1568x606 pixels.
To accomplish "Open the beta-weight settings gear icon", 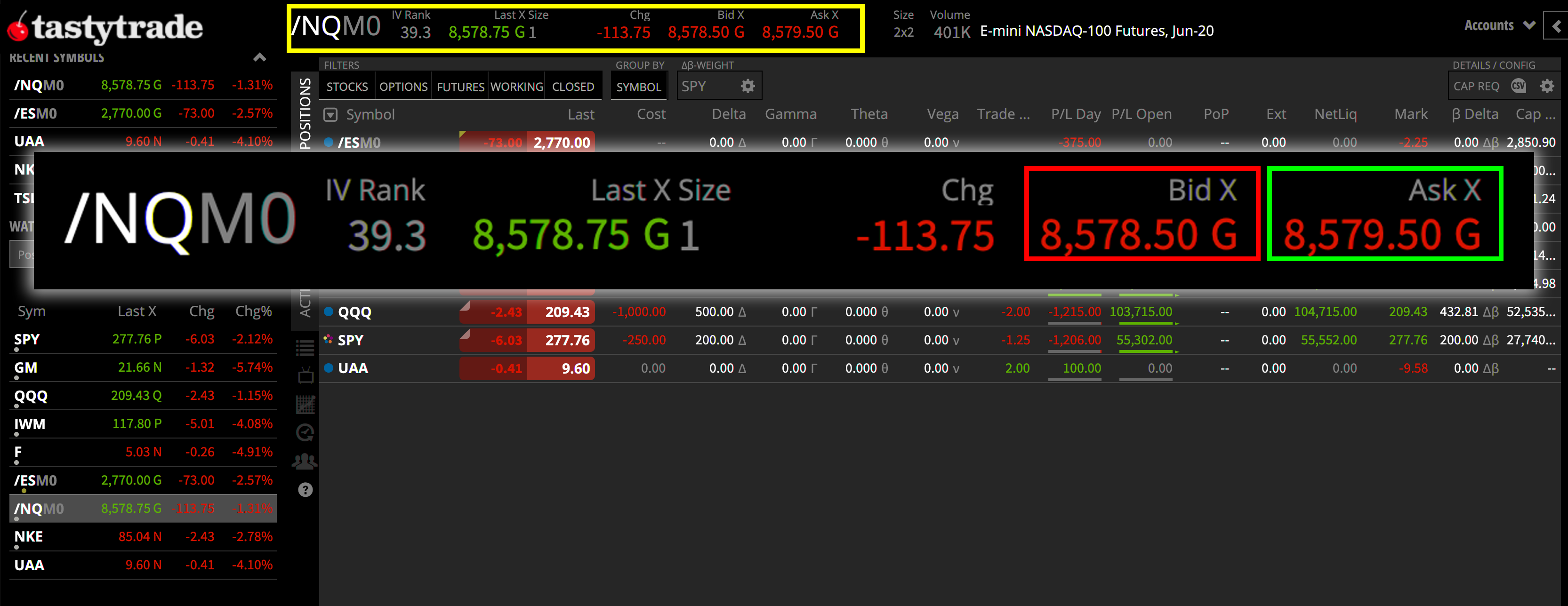I will tap(748, 86).
